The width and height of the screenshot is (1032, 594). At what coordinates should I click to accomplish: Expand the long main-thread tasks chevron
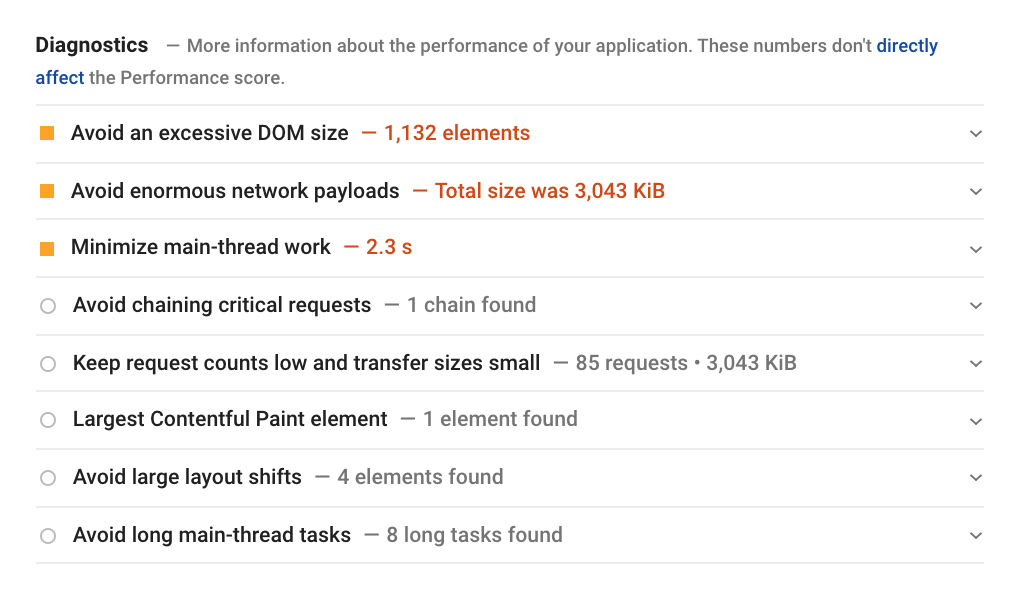(976, 536)
